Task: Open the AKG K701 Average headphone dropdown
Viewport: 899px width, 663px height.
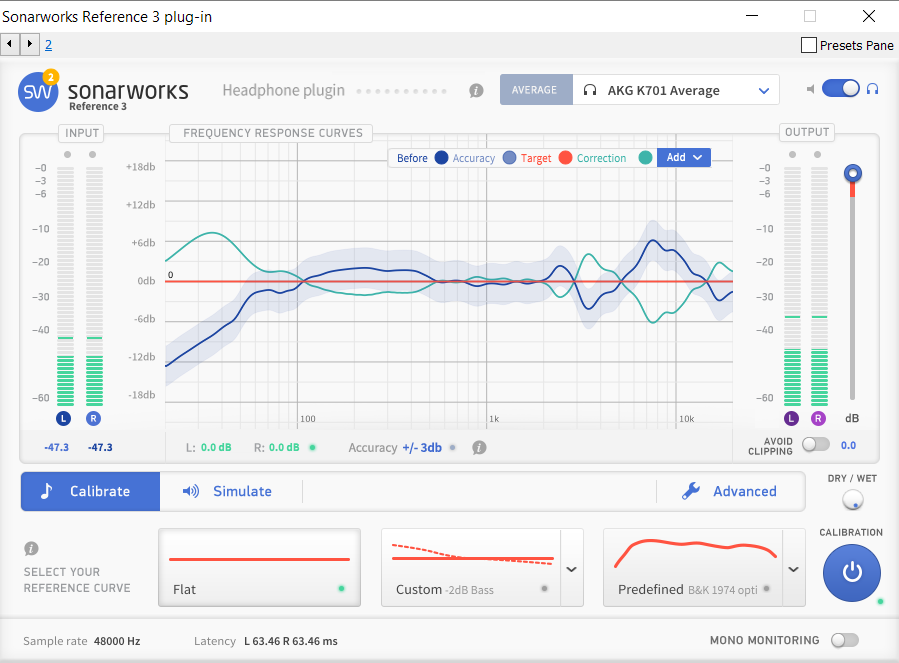Action: [x=676, y=90]
